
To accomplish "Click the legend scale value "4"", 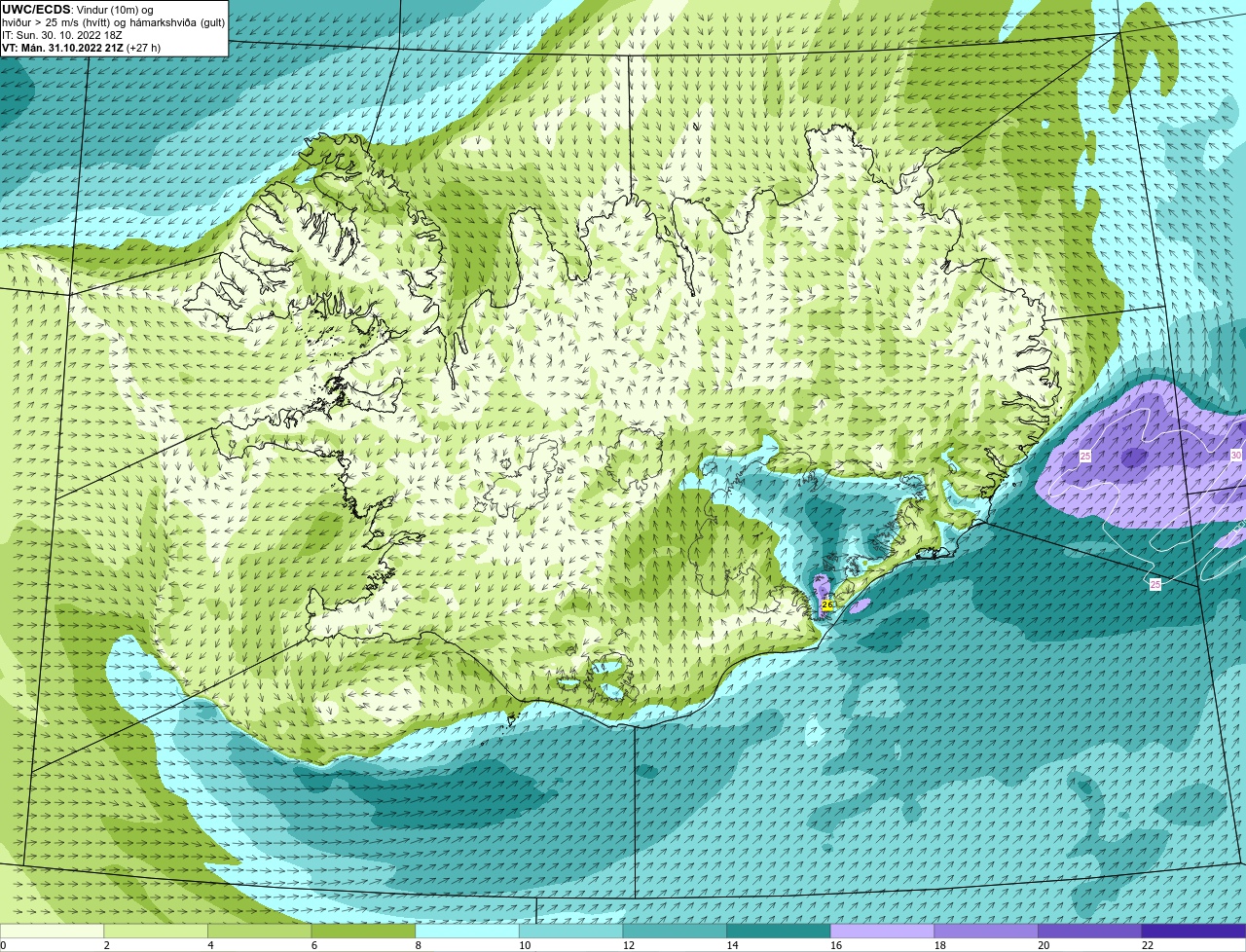I will tap(211, 945).
